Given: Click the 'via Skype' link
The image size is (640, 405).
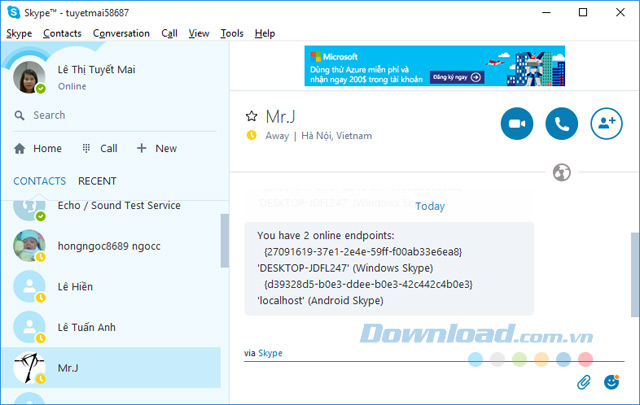Looking at the screenshot, I should point(271,353).
